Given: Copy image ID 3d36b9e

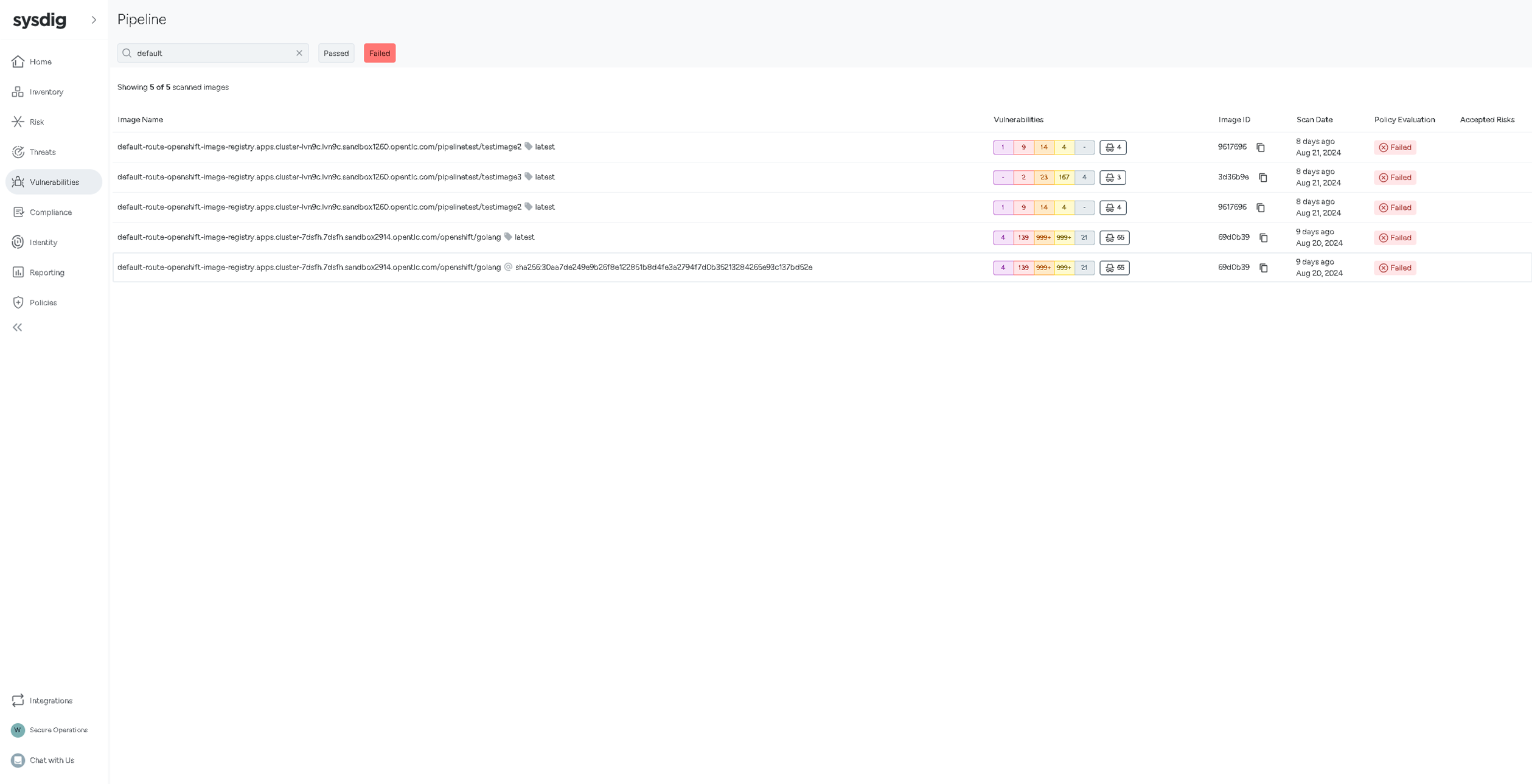Looking at the screenshot, I should [x=1262, y=178].
